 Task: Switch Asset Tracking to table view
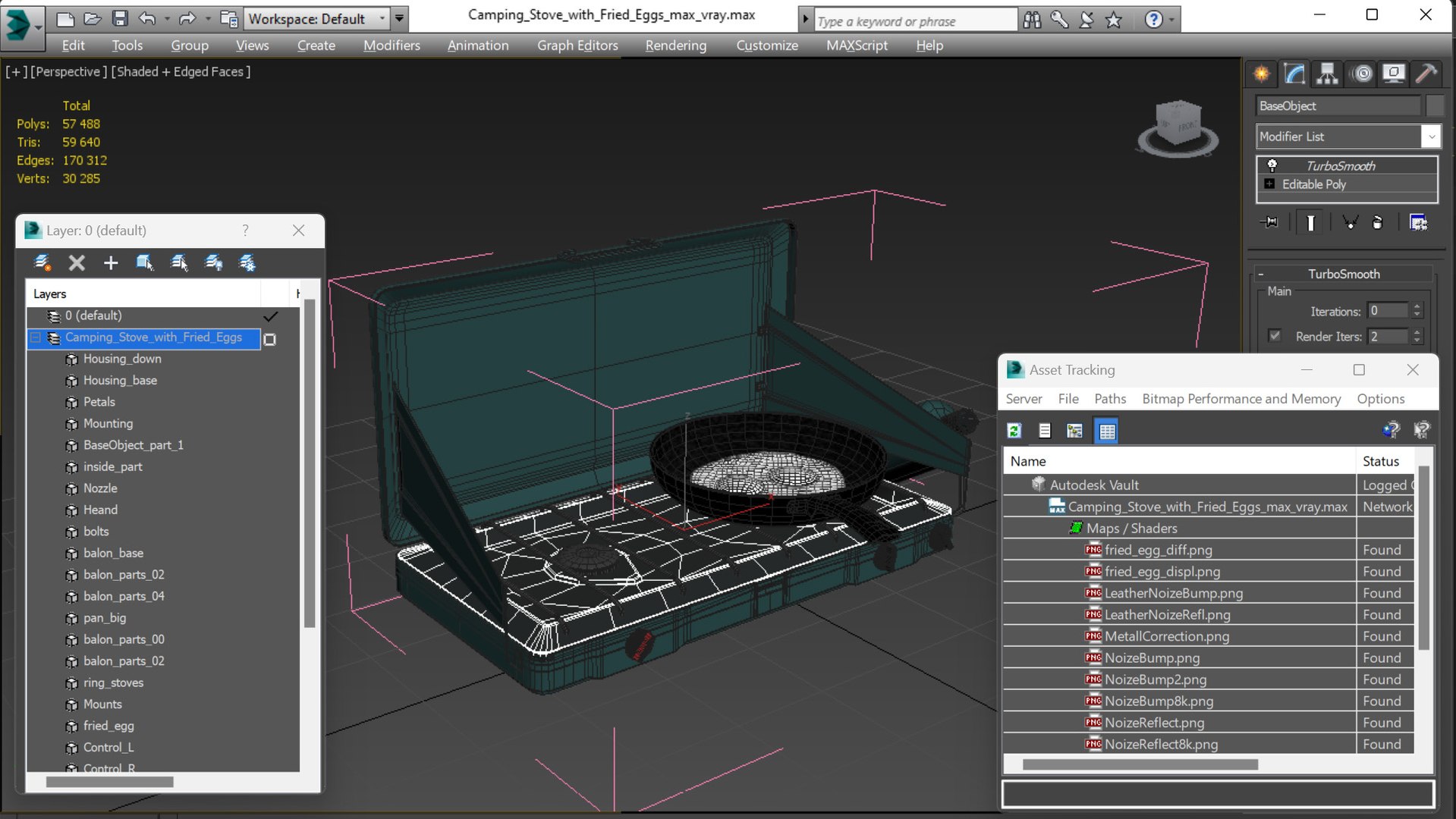pos(1107,431)
